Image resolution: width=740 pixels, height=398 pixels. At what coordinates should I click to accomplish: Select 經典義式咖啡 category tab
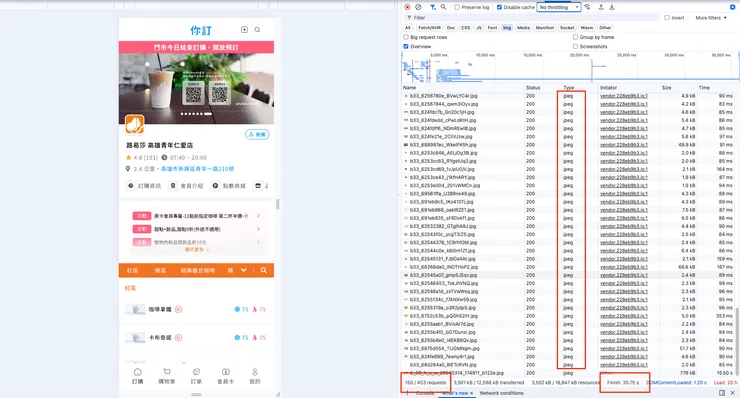pos(198,271)
